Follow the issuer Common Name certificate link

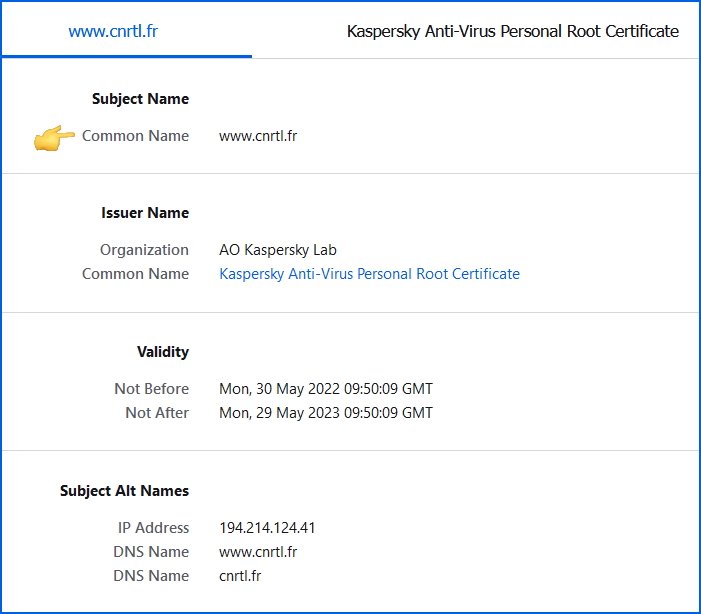[x=369, y=274]
